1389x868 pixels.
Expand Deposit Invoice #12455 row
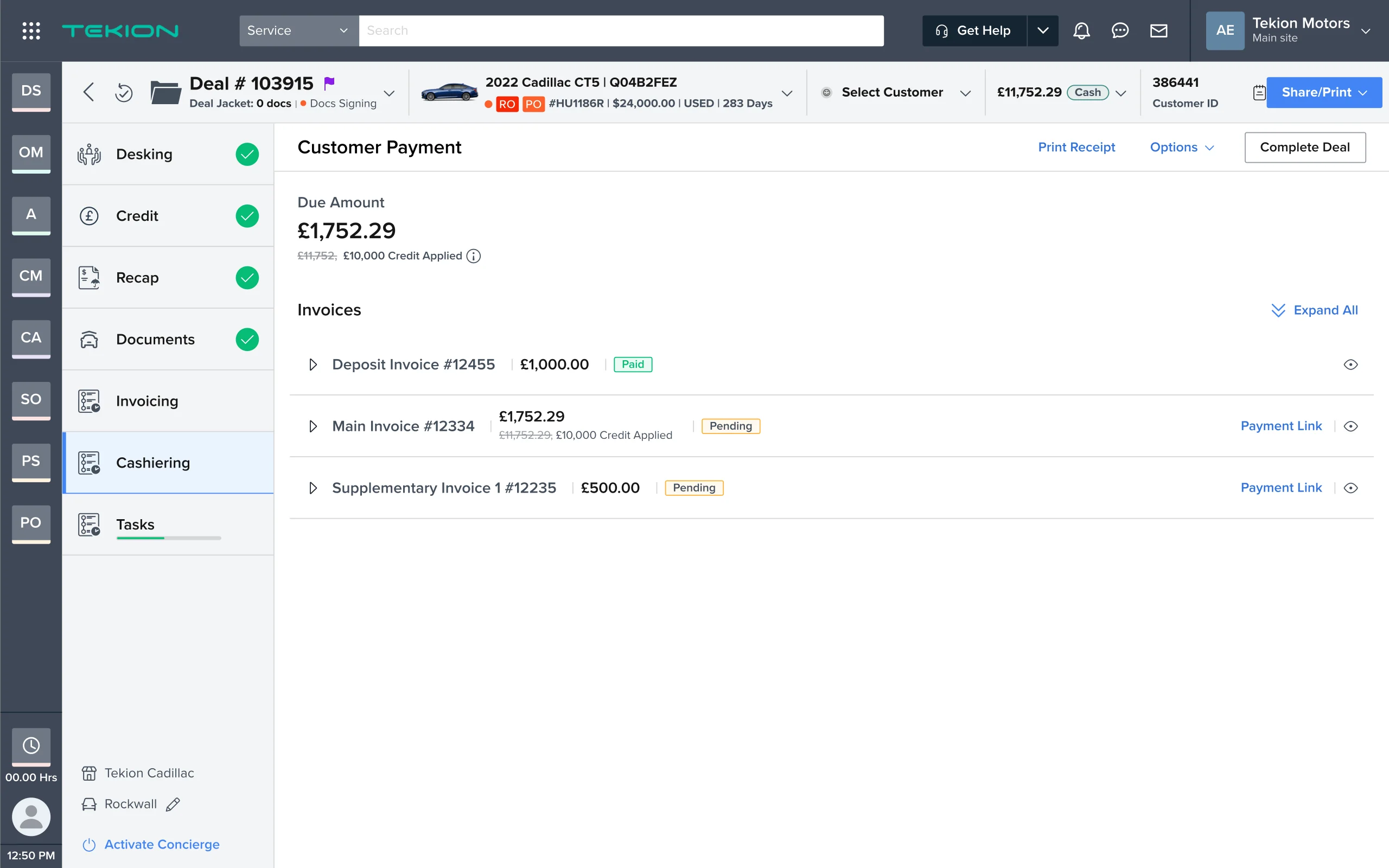tap(313, 365)
